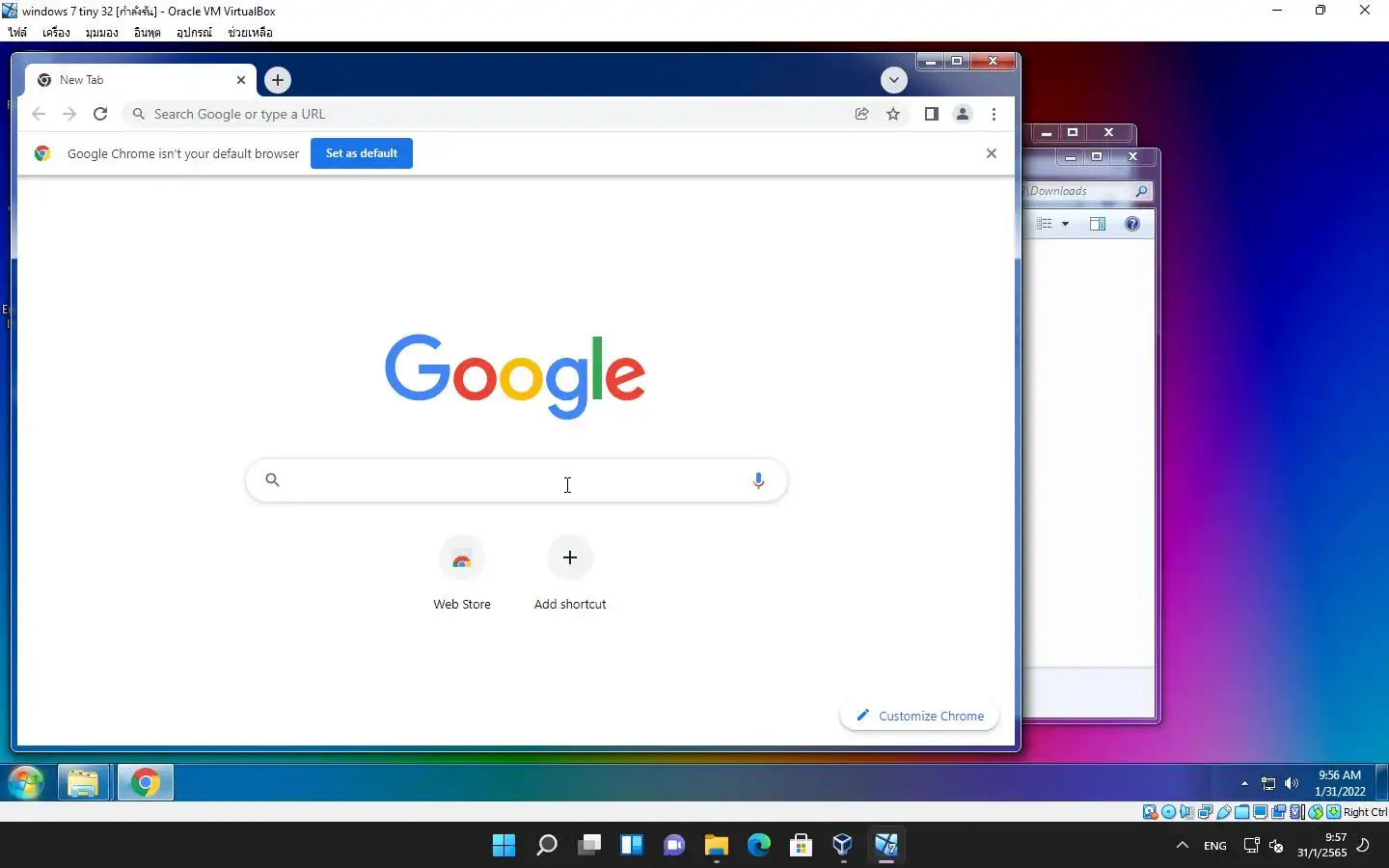
Task: Open a new tab with the plus button
Action: pyautogui.click(x=278, y=80)
